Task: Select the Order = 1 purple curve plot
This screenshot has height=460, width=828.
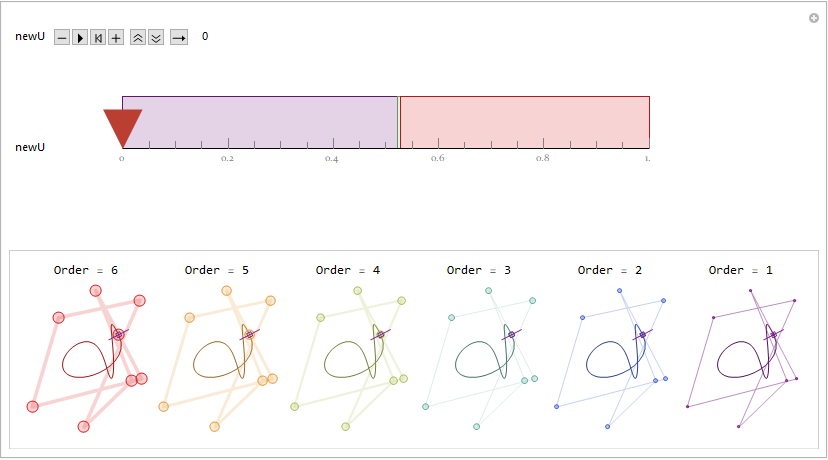Action: 742,359
